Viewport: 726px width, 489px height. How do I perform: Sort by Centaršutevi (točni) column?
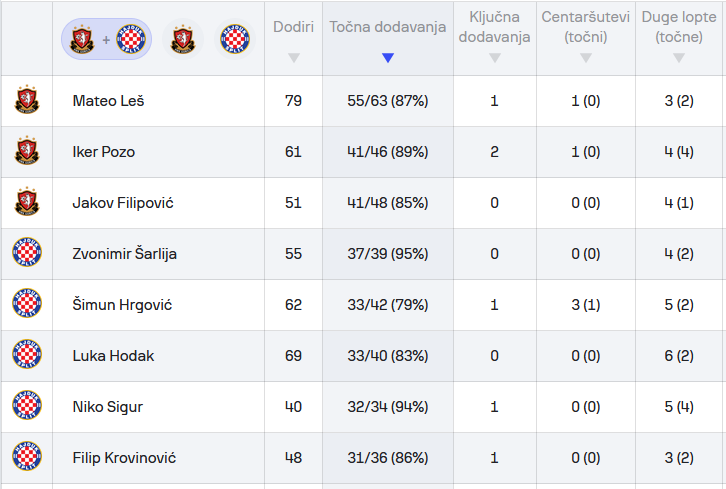(585, 58)
